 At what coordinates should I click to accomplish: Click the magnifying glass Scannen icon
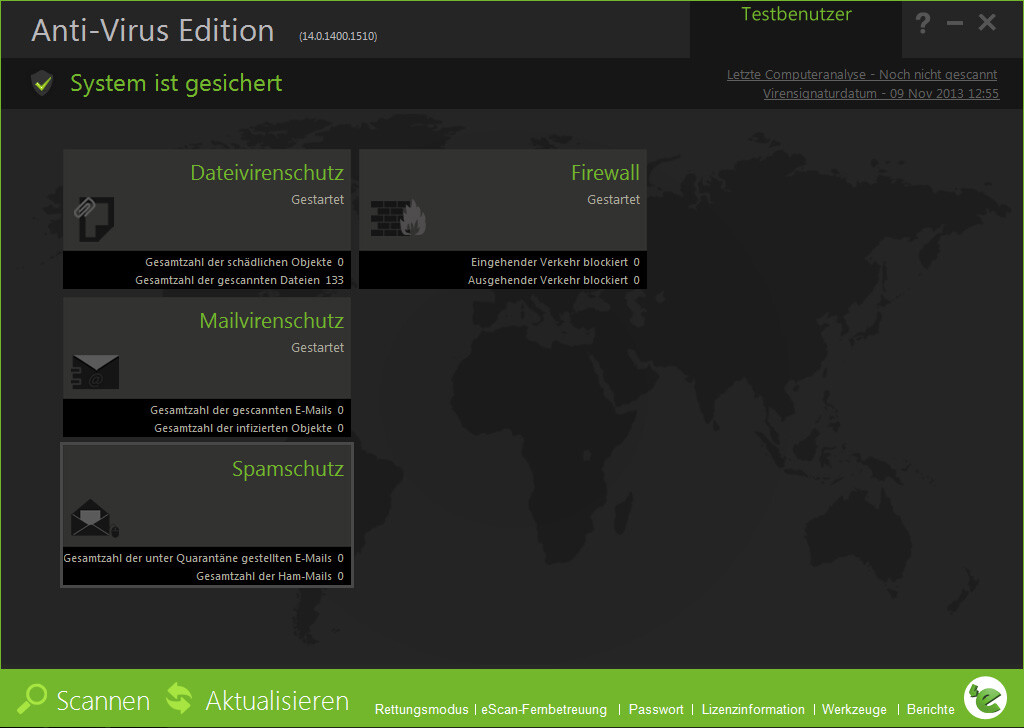(x=32, y=699)
